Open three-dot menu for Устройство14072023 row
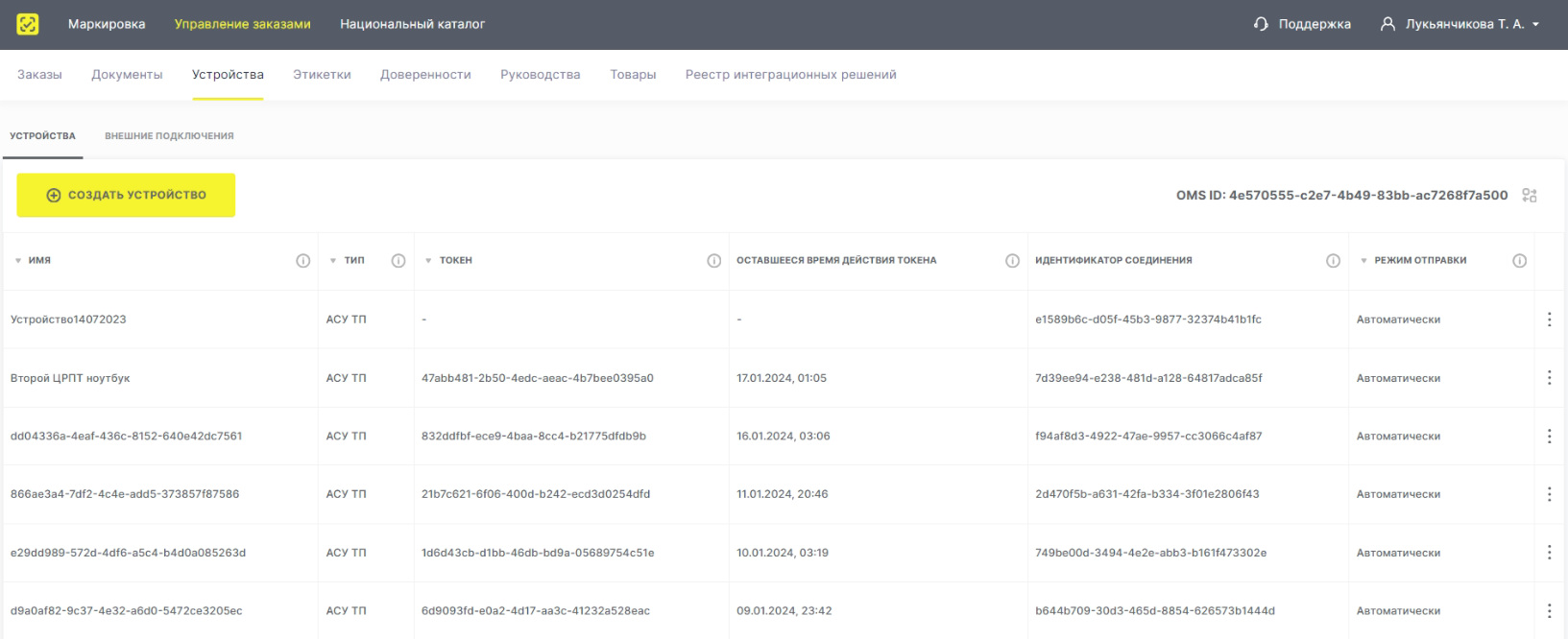The image size is (1568, 639). point(1549,319)
